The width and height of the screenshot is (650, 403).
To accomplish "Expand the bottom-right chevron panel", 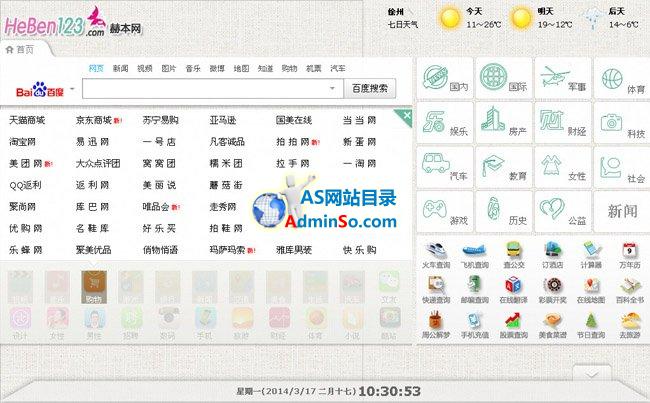I will pos(592,374).
